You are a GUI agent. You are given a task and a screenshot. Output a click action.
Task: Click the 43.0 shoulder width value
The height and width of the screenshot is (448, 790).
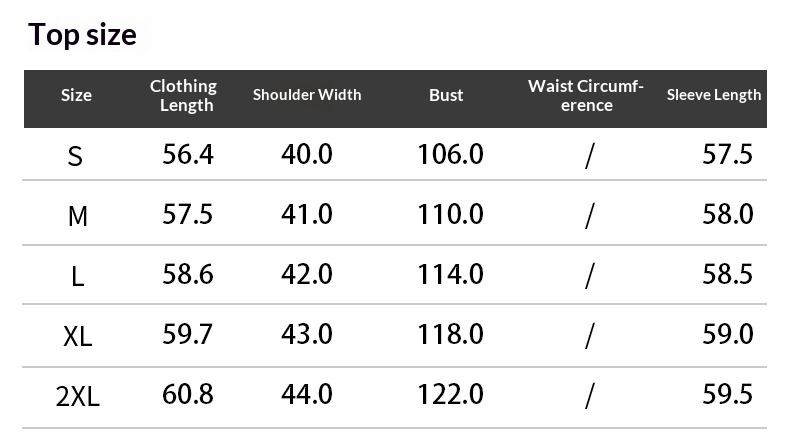(x=307, y=334)
